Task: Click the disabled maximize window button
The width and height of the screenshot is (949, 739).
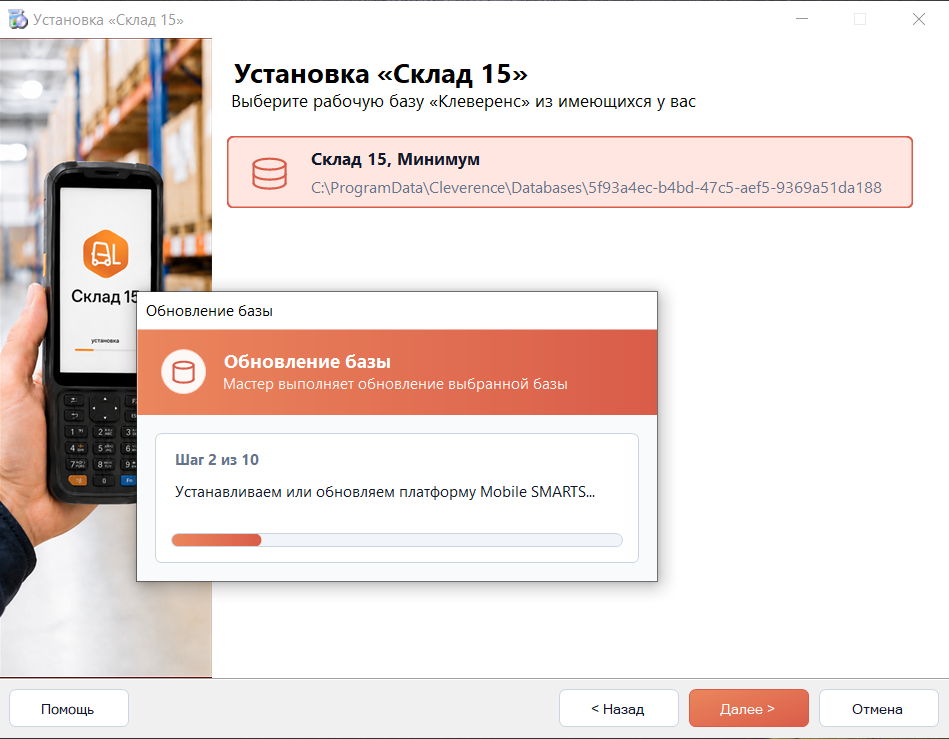Action: click(x=860, y=19)
